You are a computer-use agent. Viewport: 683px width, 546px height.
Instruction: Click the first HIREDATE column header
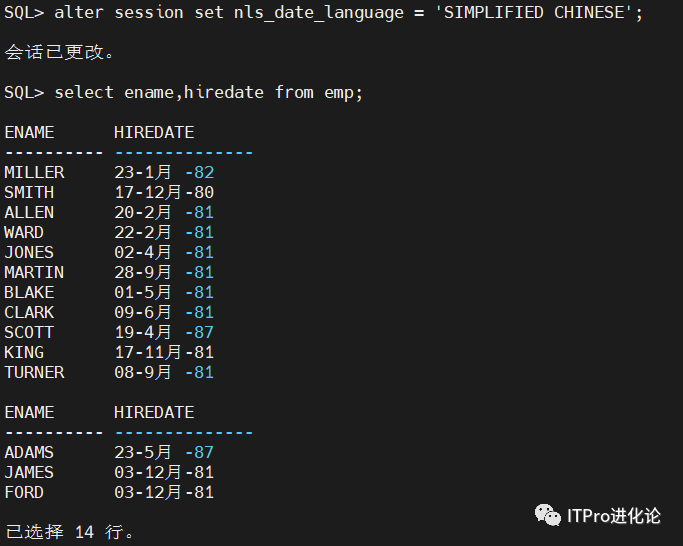tap(154, 132)
